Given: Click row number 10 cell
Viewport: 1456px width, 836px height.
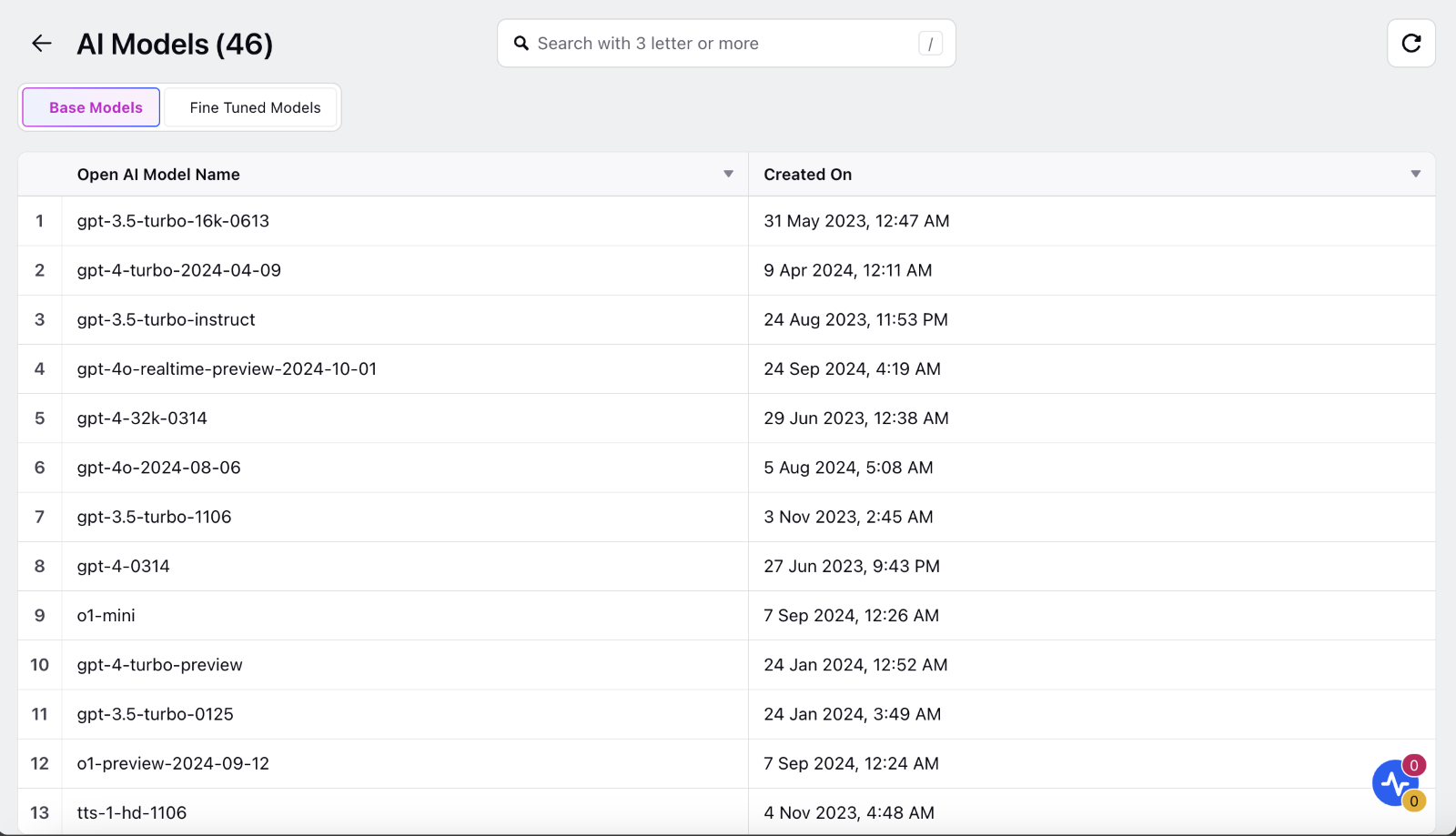Looking at the screenshot, I should click(40, 665).
